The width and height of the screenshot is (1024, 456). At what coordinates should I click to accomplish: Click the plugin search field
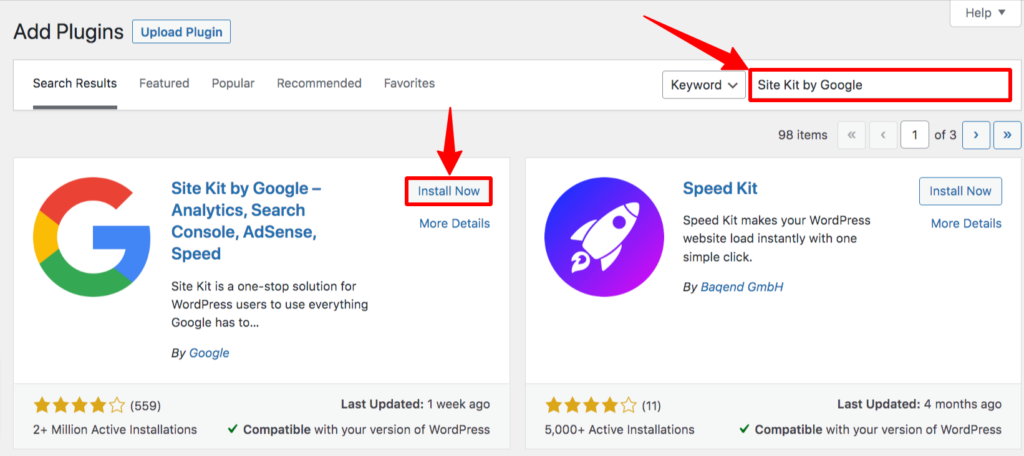pos(879,85)
